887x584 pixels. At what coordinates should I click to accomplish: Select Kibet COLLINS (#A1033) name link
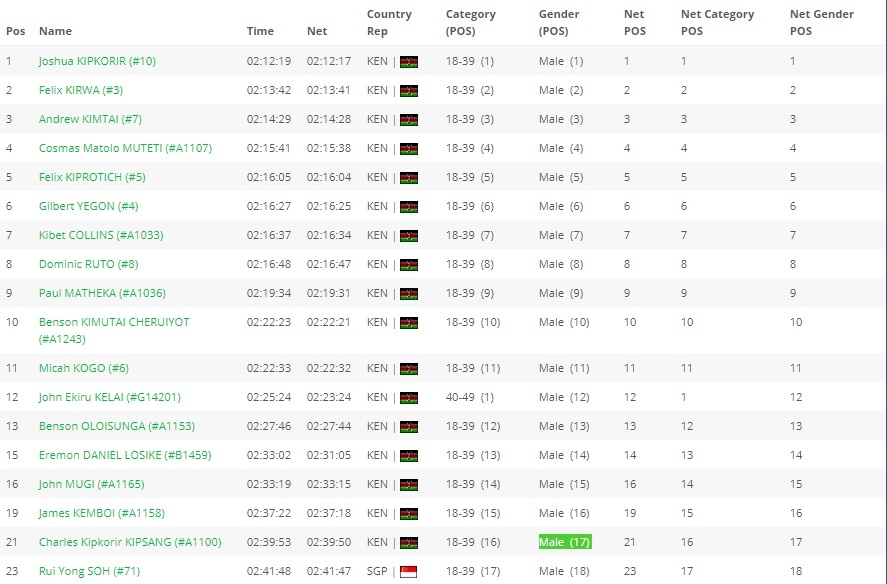pos(101,235)
